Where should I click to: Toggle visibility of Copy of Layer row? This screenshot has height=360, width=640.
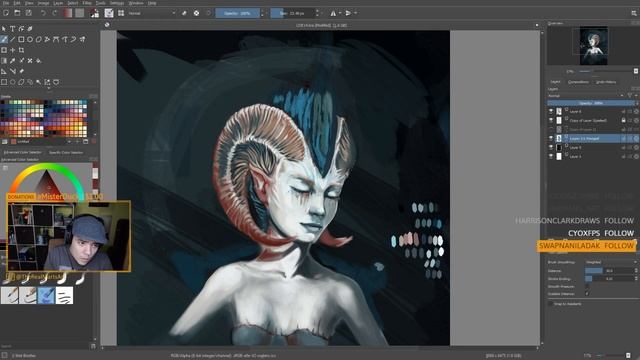(x=551, y=120)
